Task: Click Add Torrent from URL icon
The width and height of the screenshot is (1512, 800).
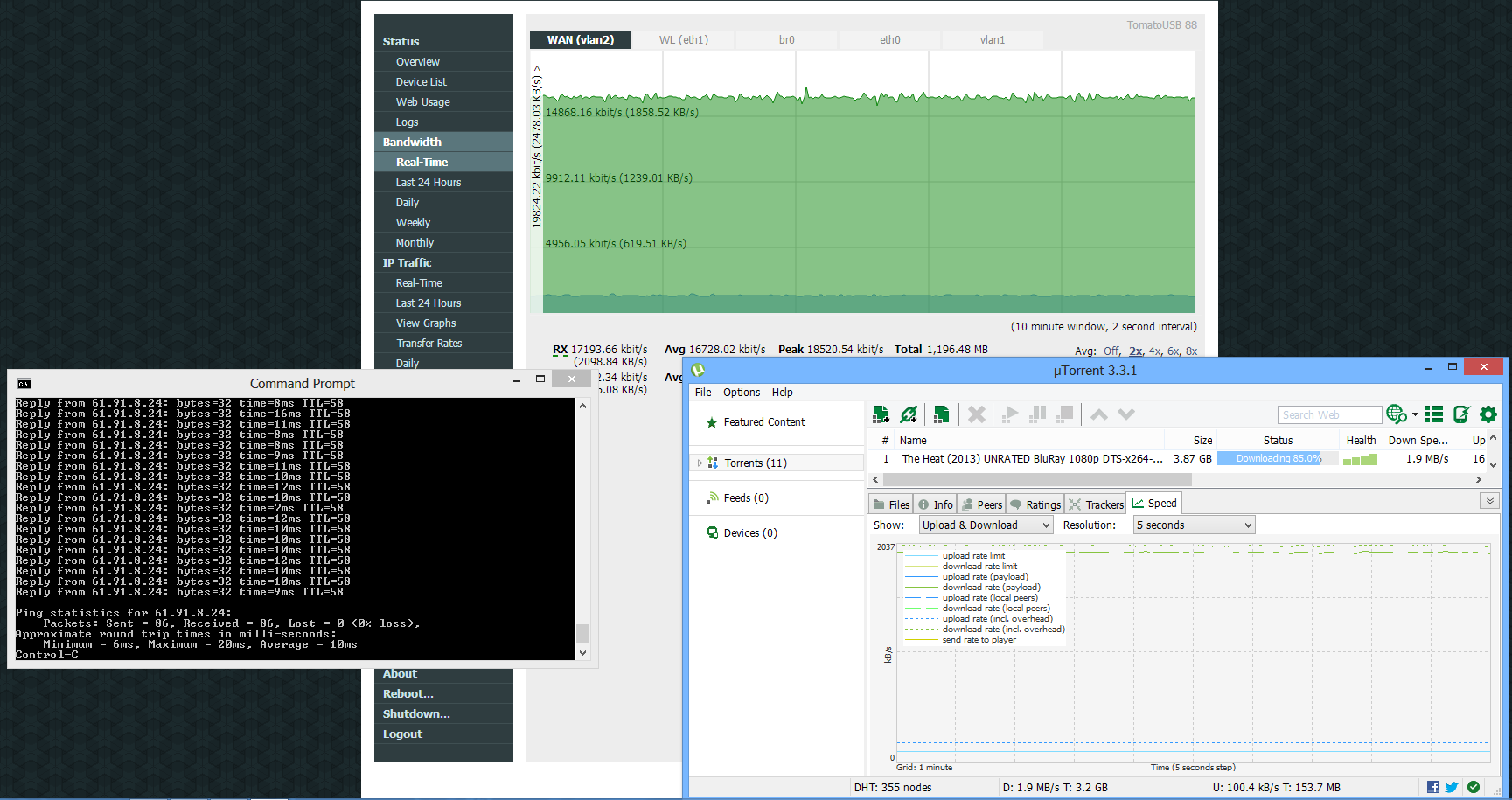Action: (909, 414)
